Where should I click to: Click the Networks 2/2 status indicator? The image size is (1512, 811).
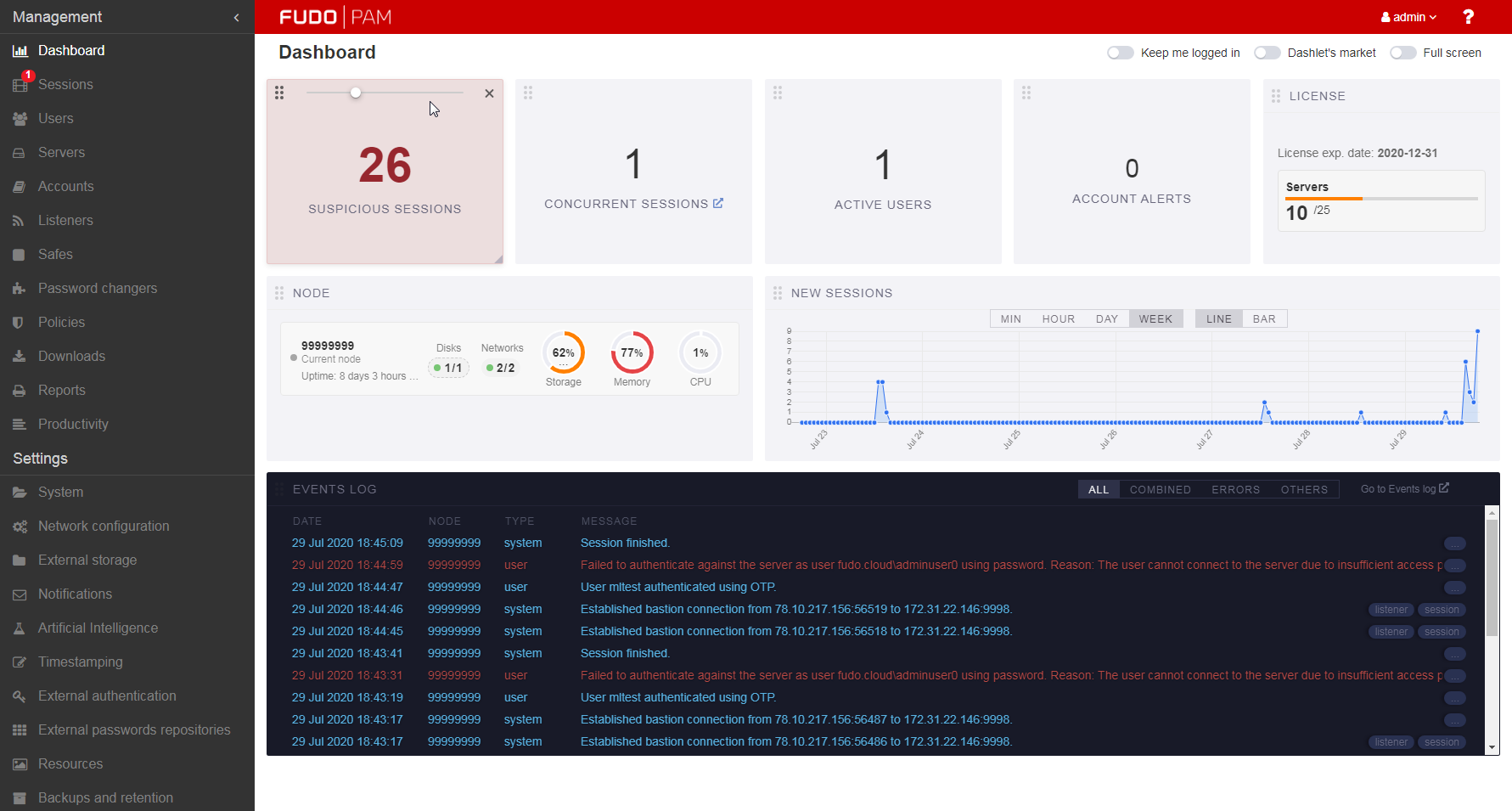(x=501, y=368)
